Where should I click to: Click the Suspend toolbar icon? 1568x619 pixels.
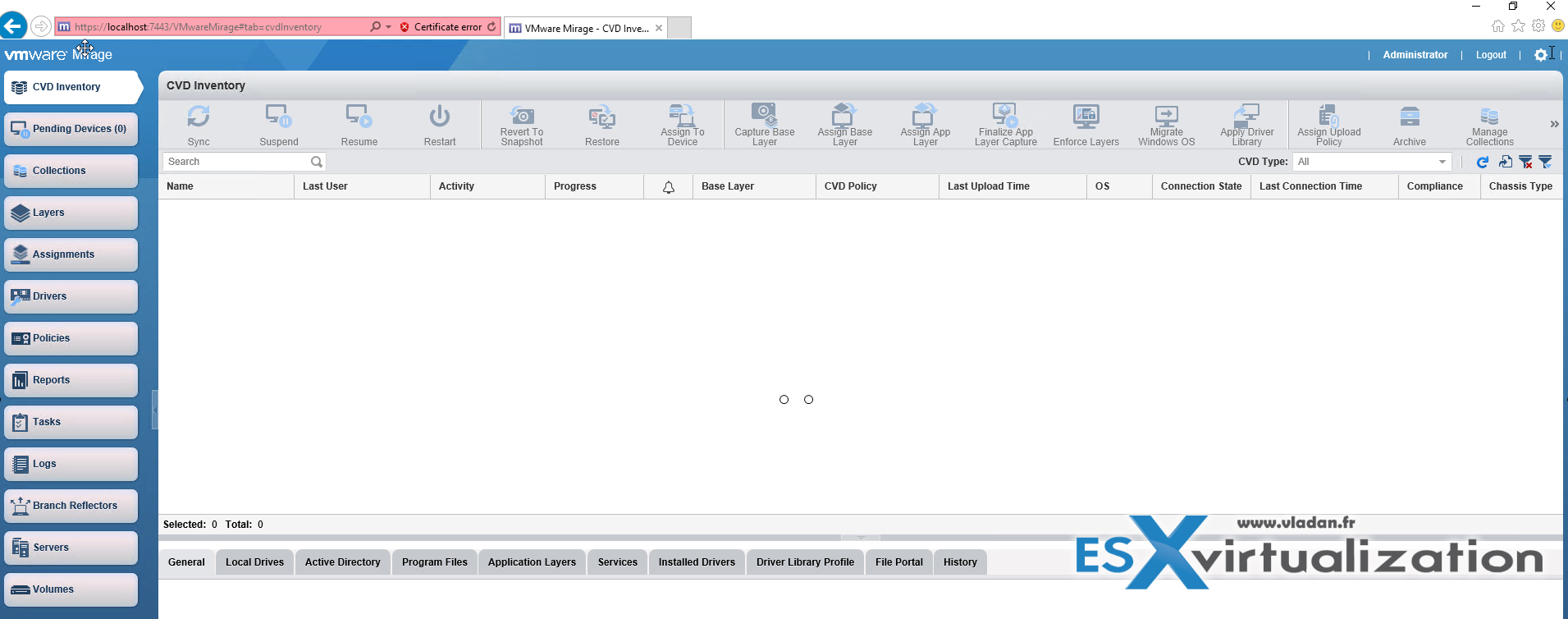click(278, 116)
